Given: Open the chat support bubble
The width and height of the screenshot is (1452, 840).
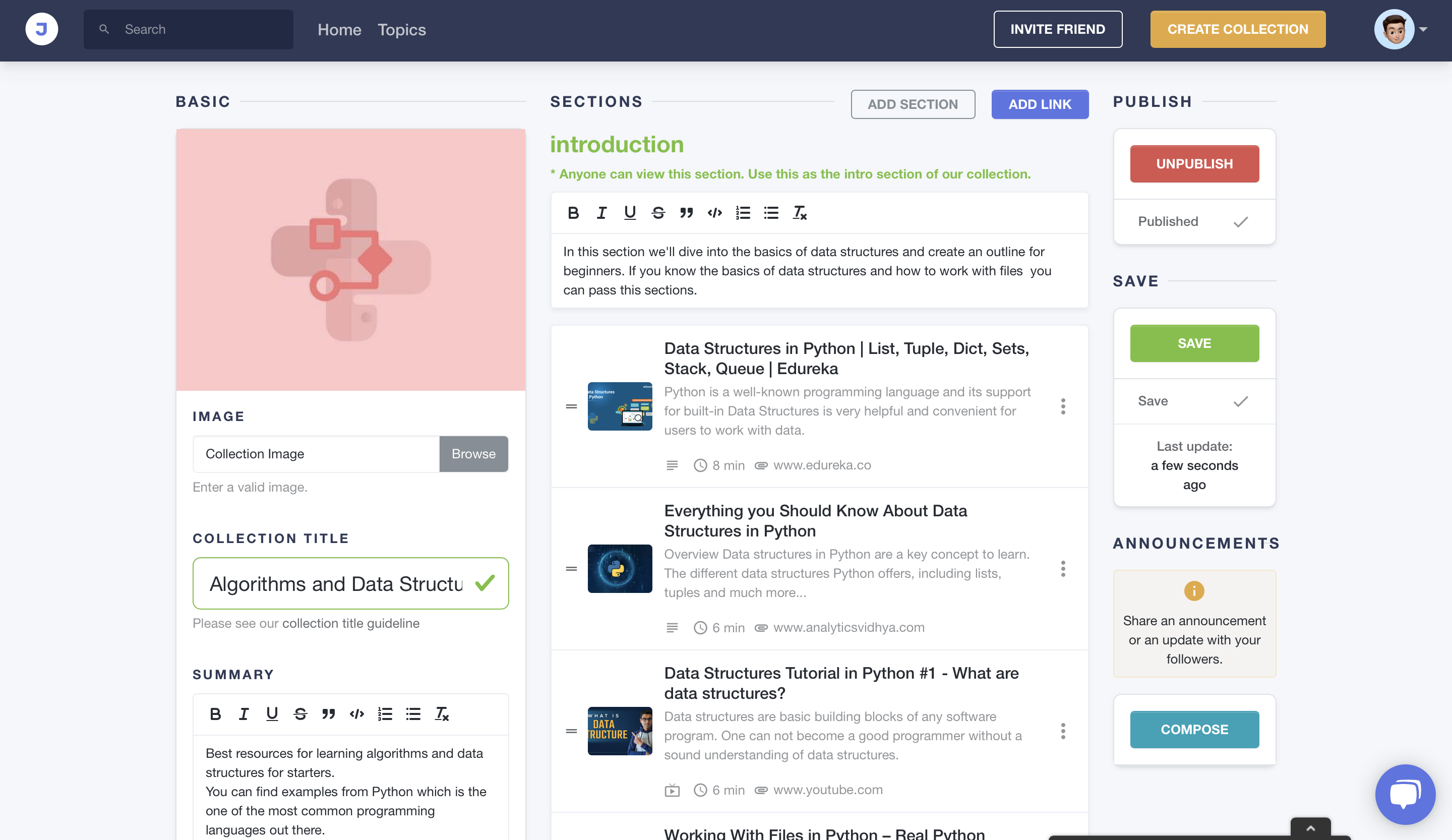Looking at the screenshot, I should click(x=1404, y=794).
